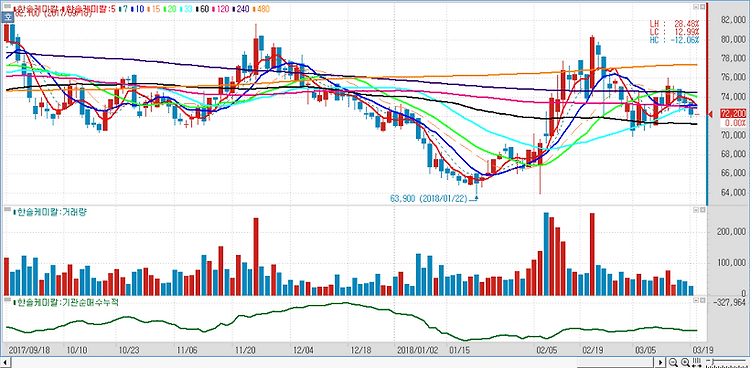Screen dimensions: 750x368
Task: Click the LH : 28.48% text
Action: click(674, 23)
